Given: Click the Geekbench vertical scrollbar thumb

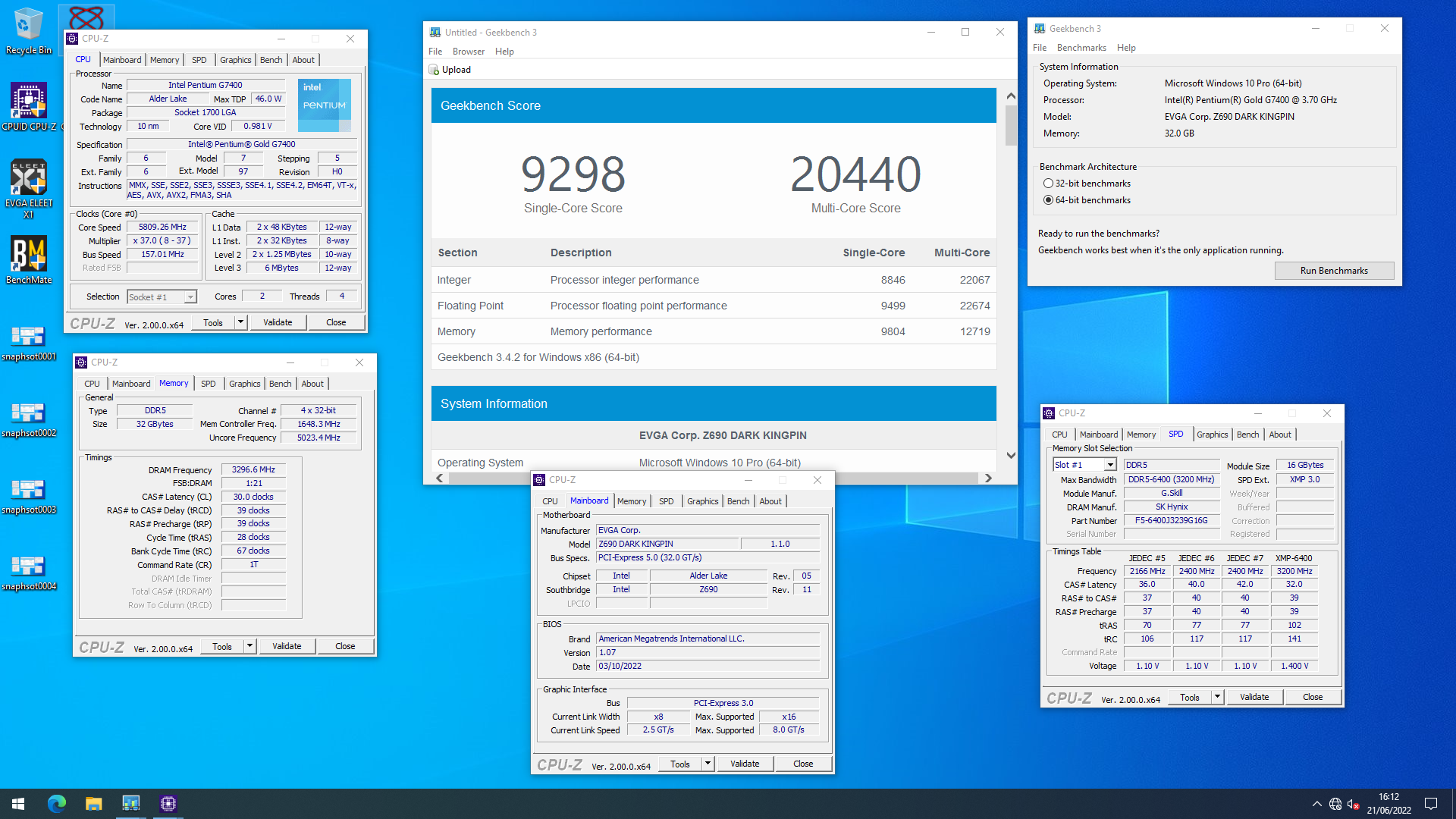Looking at the screenshot, I should [1011, 125].
